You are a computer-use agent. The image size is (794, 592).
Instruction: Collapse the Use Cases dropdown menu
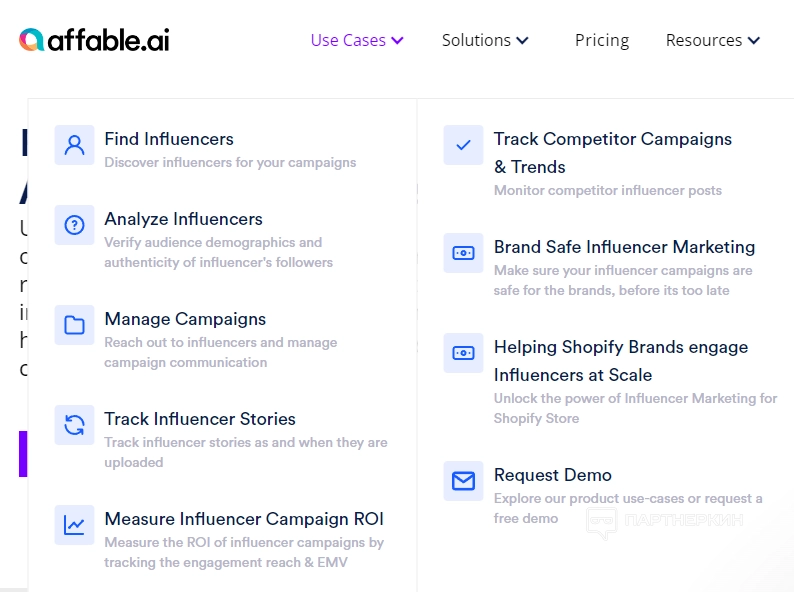coord(357,40)
